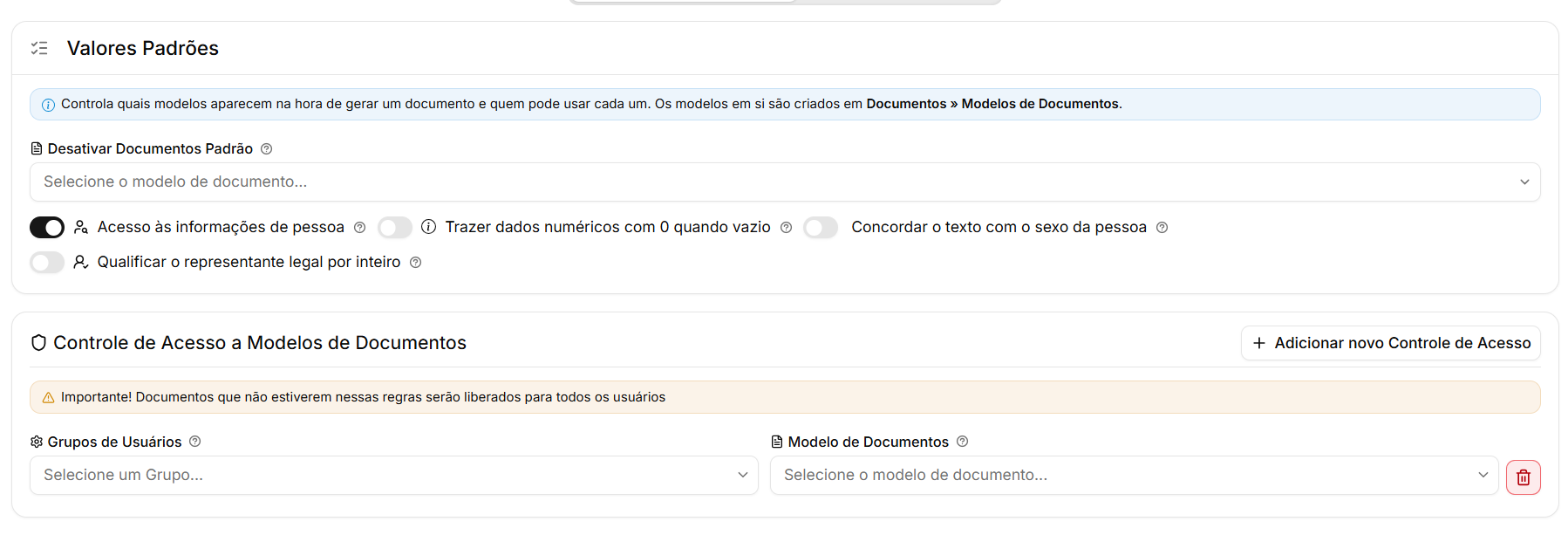This screenshot has height=535, width=1568.
Task: Click the Valores Padrões section heading
Action: (x=143, y=48)
